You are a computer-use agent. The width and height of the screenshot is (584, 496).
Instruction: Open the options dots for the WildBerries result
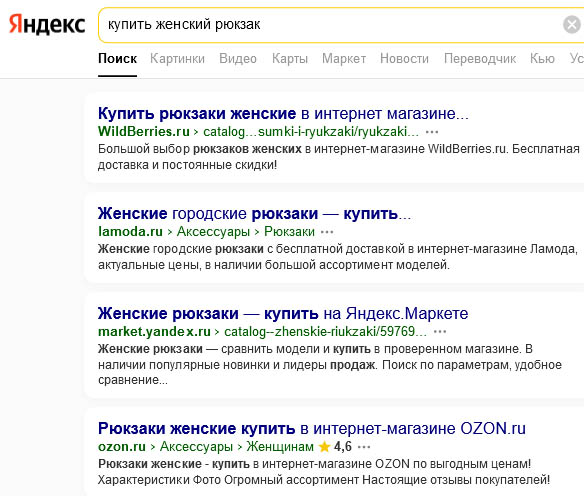[x=432, y=132]
